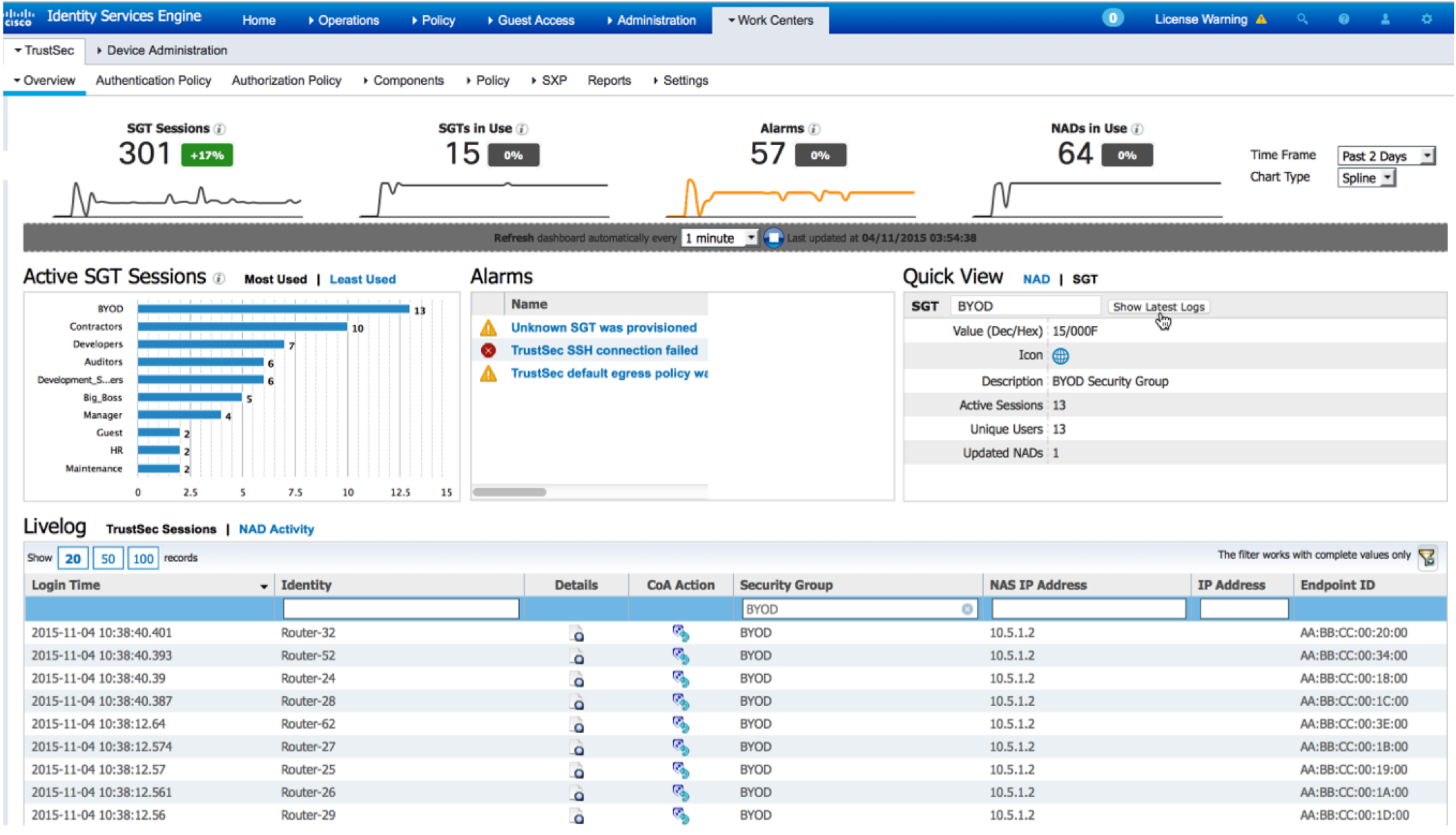1456x835 pixels.
Task: Open the Unknown SGT was provisioned alarm
Action: click(x=603, y=327)
